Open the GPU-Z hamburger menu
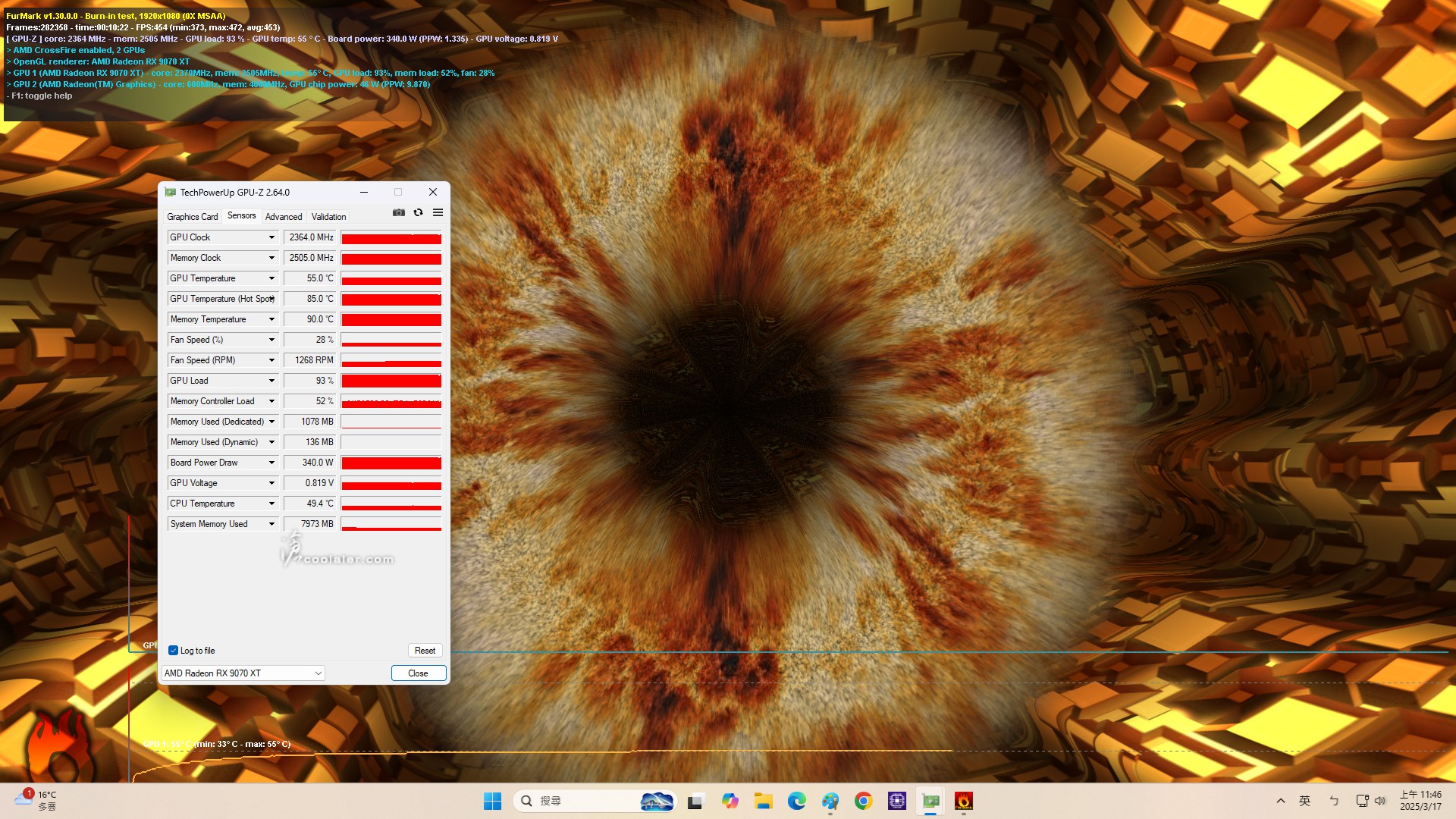The image size is (1456, 819). point(438,213)
